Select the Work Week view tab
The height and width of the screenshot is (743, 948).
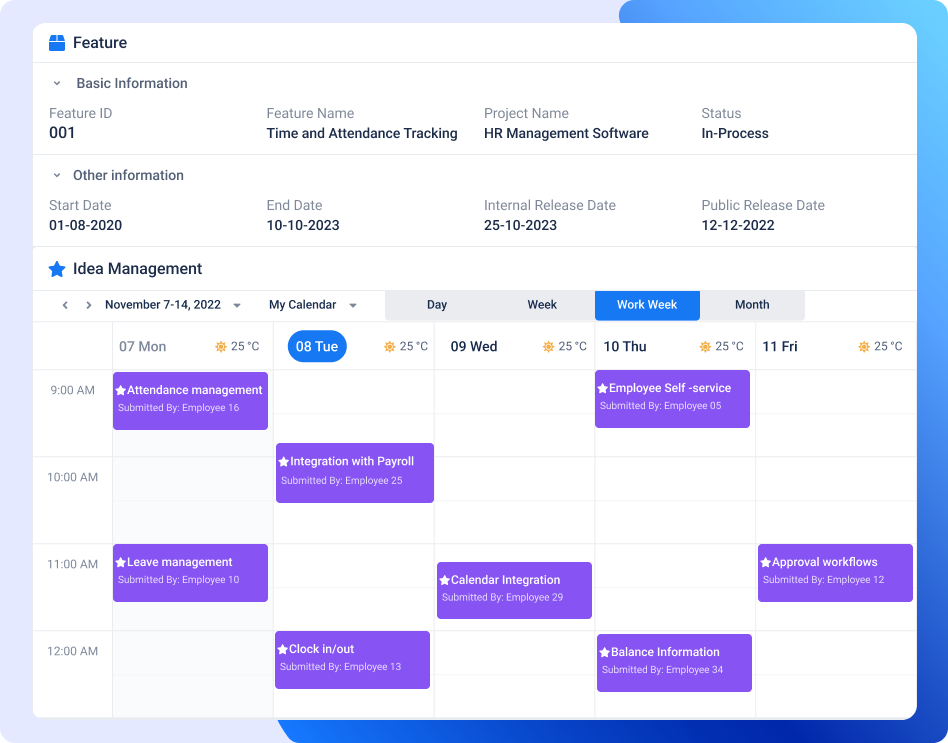point(647,305)
